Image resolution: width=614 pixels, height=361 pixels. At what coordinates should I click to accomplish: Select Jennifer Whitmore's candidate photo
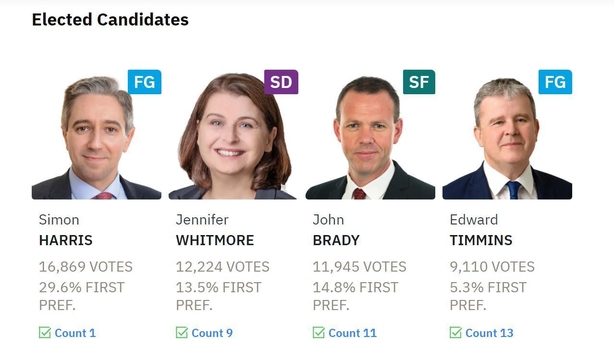click(x=233, y=135)
